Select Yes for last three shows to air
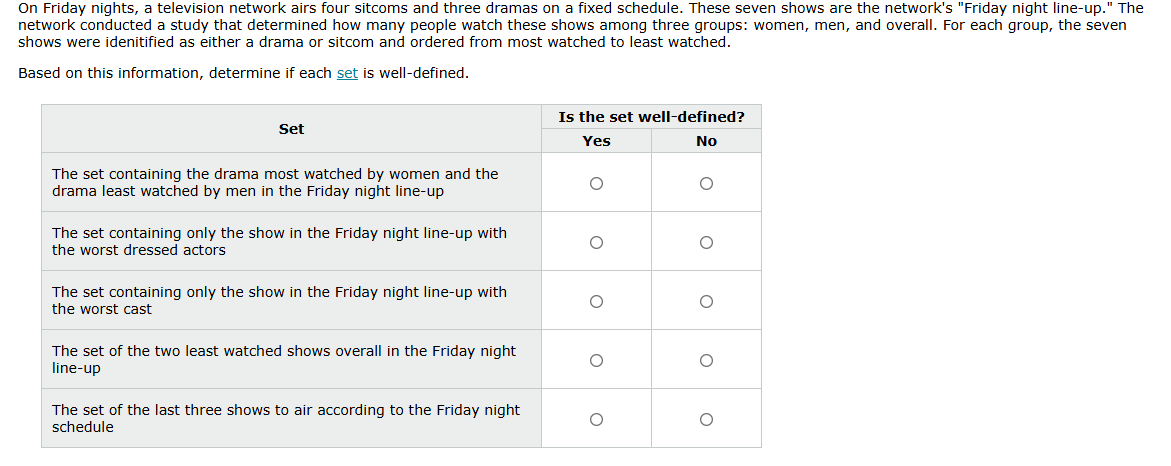The height and width of the screenshot is (466, 1171). click(596, 419)
